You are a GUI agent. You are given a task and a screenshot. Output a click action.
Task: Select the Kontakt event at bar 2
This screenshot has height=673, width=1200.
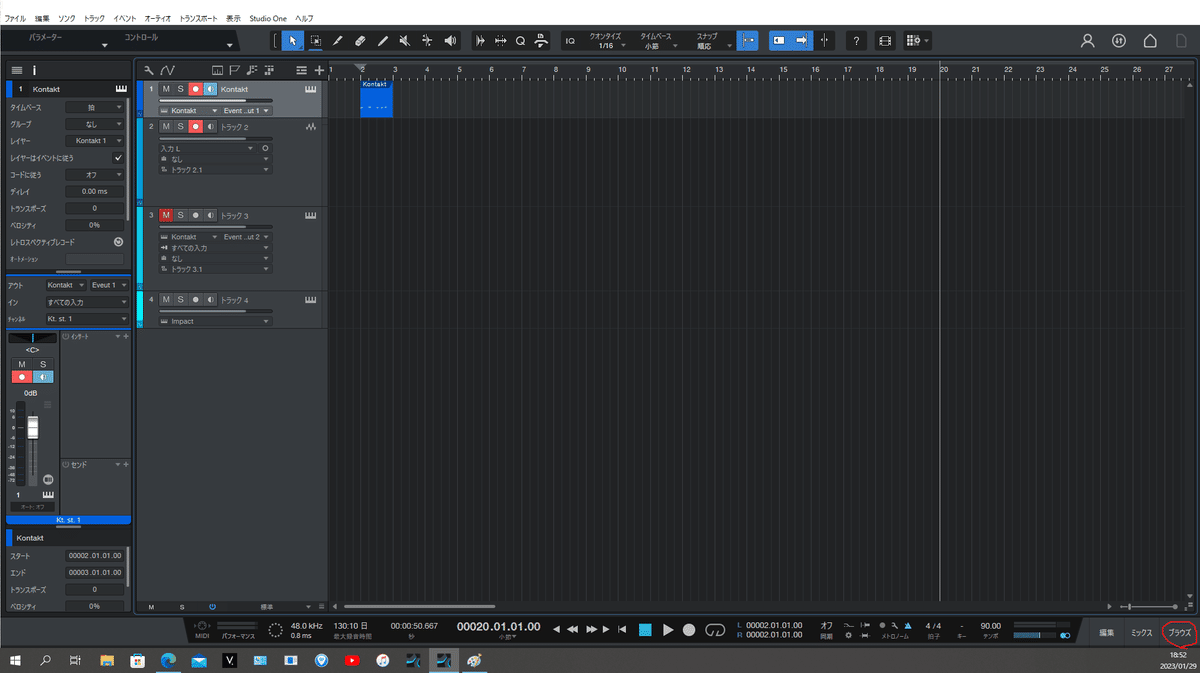pyautogui.click(x=376, y=98)
